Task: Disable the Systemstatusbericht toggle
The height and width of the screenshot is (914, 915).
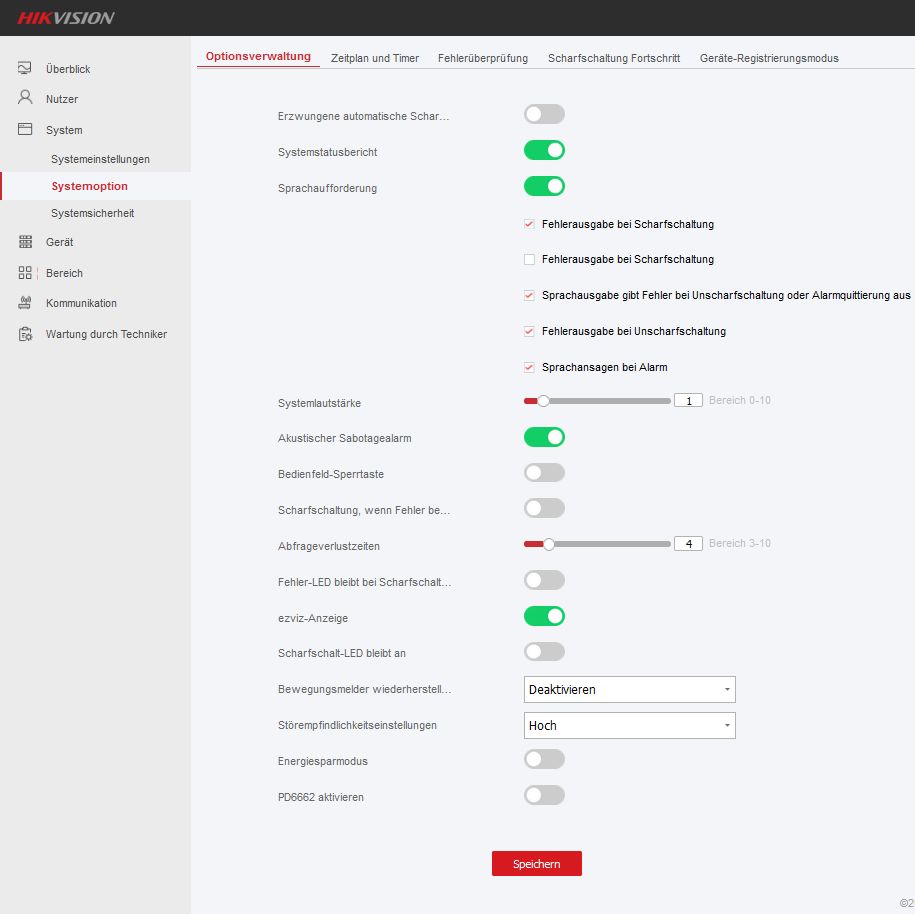Action: pos(544,150)
